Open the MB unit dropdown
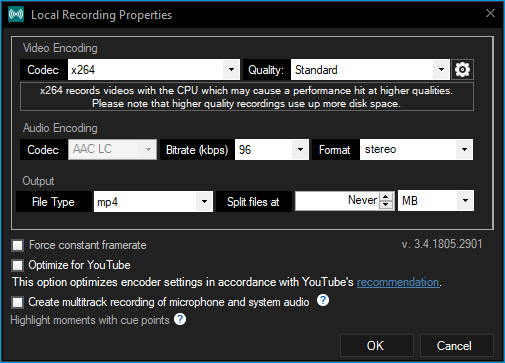This screenshot has width=505, height=363. [x=436, y=201]
